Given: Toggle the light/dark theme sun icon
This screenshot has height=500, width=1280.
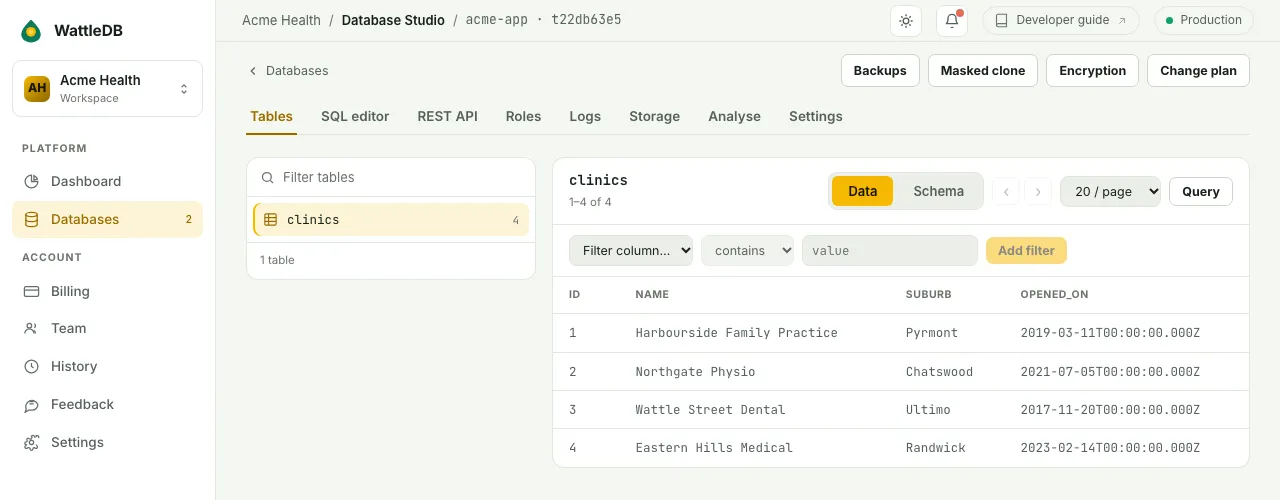Looking at the screenshot, I should point(906,20).
